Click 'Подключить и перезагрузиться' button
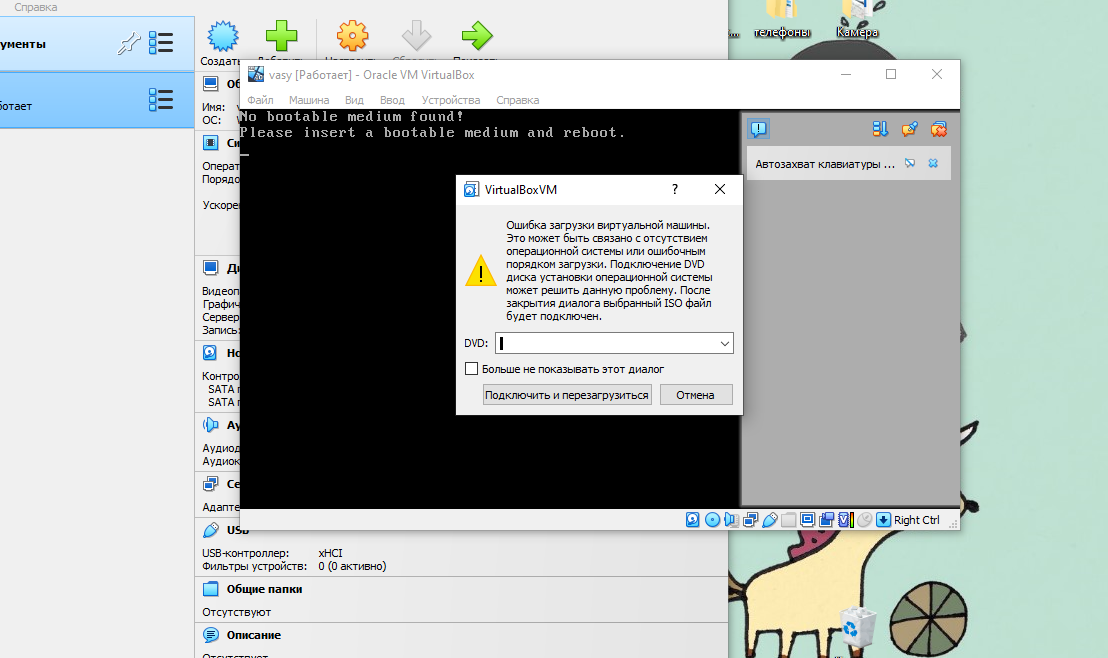 567,395
